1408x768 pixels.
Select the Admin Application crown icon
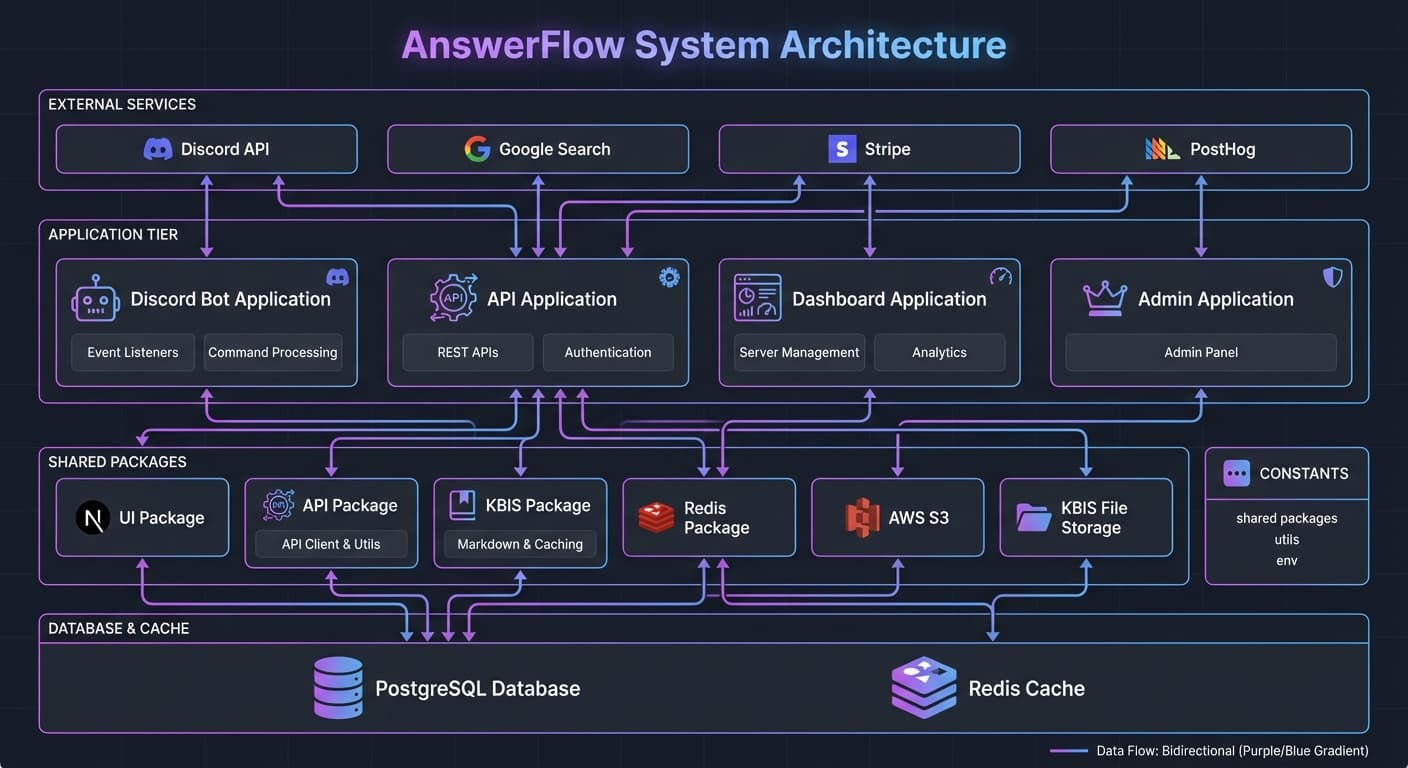[x=1103, y=297]
